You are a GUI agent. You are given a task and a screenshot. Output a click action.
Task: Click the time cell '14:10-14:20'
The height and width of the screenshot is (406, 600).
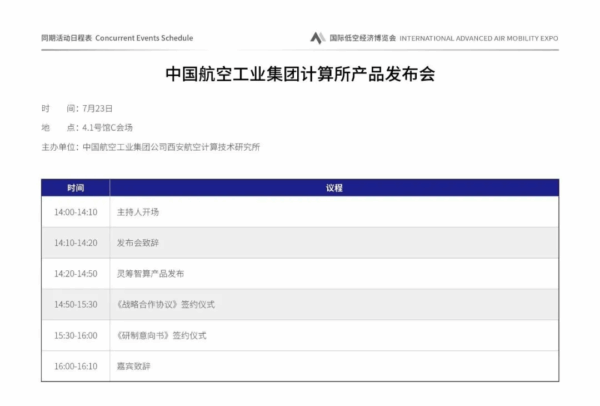pyautogui.click(x=76, y=243)
